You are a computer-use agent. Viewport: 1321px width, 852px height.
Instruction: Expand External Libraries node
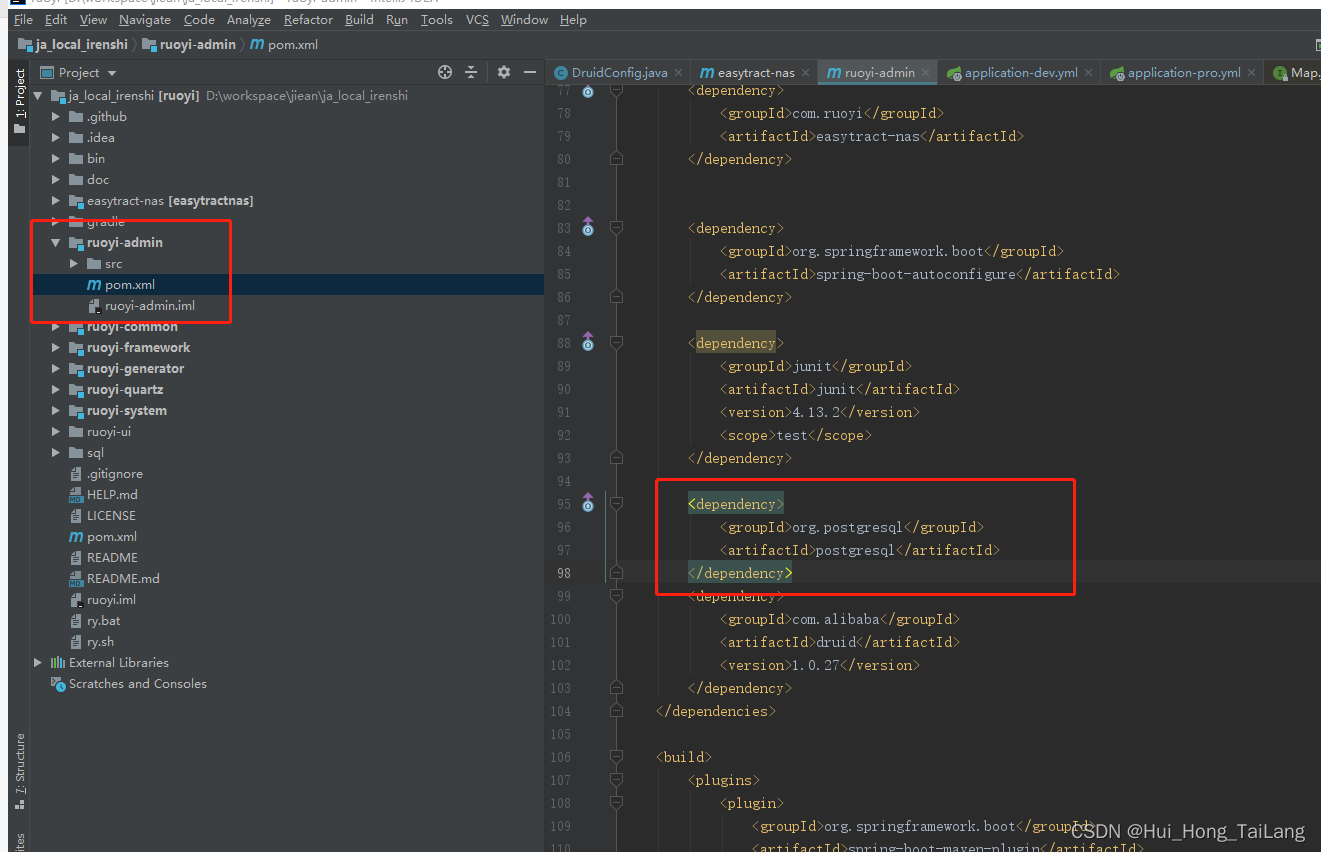(38, 662)
